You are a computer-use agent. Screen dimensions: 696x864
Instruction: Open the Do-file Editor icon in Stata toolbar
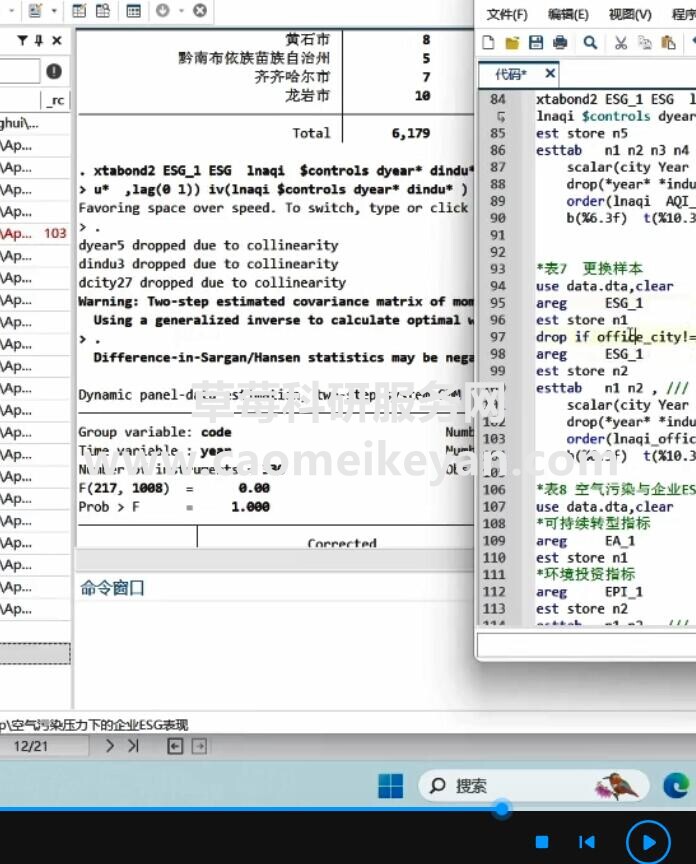[35, 10]
